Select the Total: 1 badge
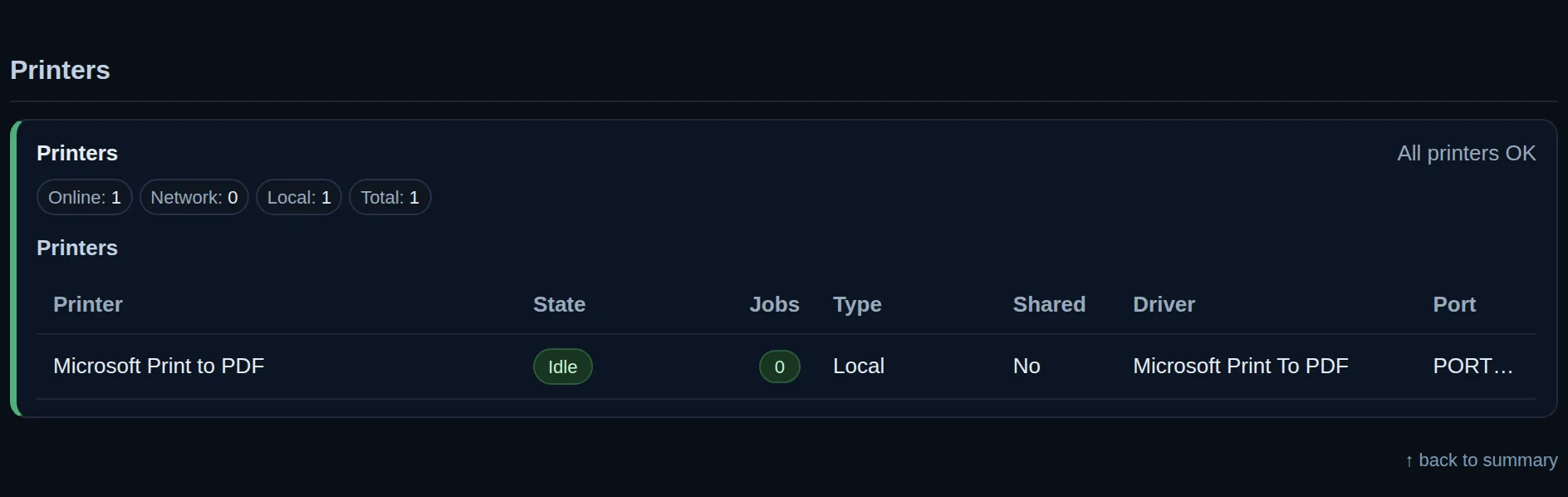1568x497 pixels. tap(390, 197)
